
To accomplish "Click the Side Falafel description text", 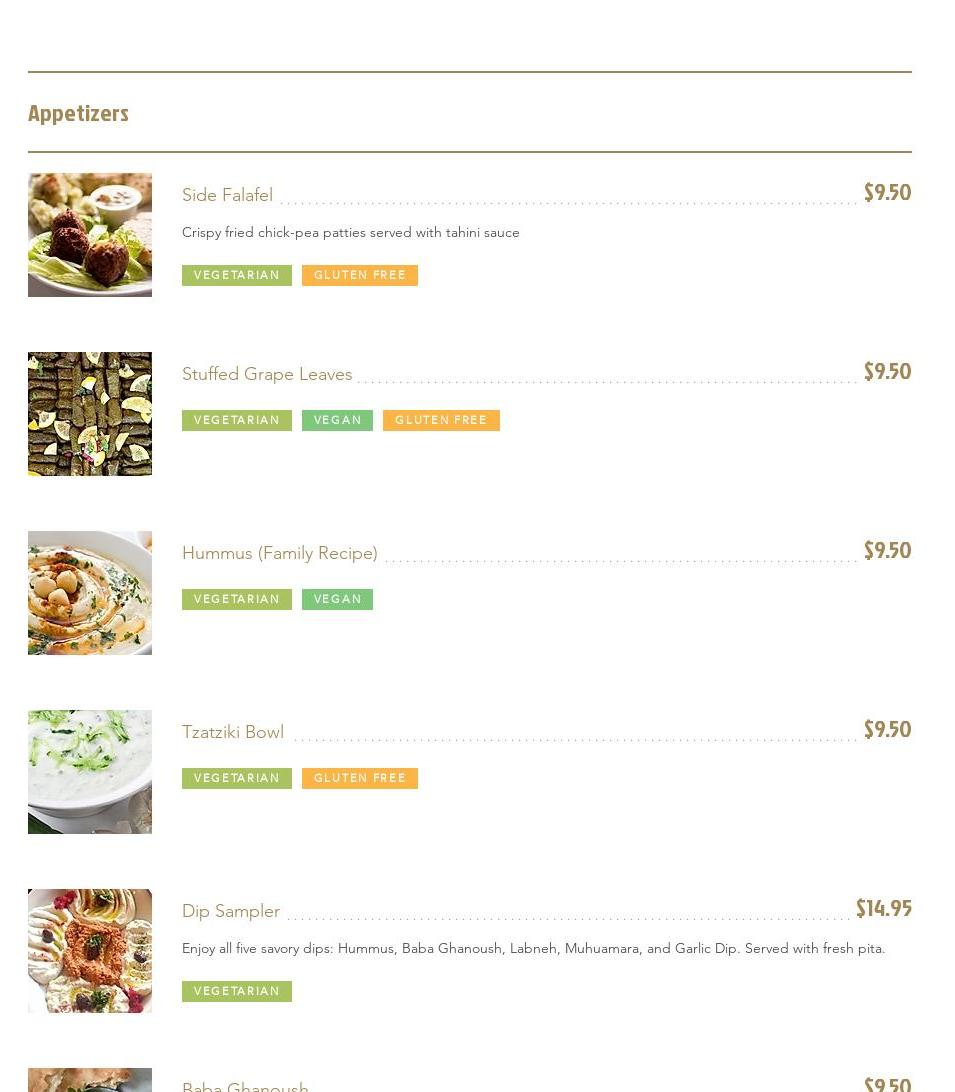I will pos(351,232).
